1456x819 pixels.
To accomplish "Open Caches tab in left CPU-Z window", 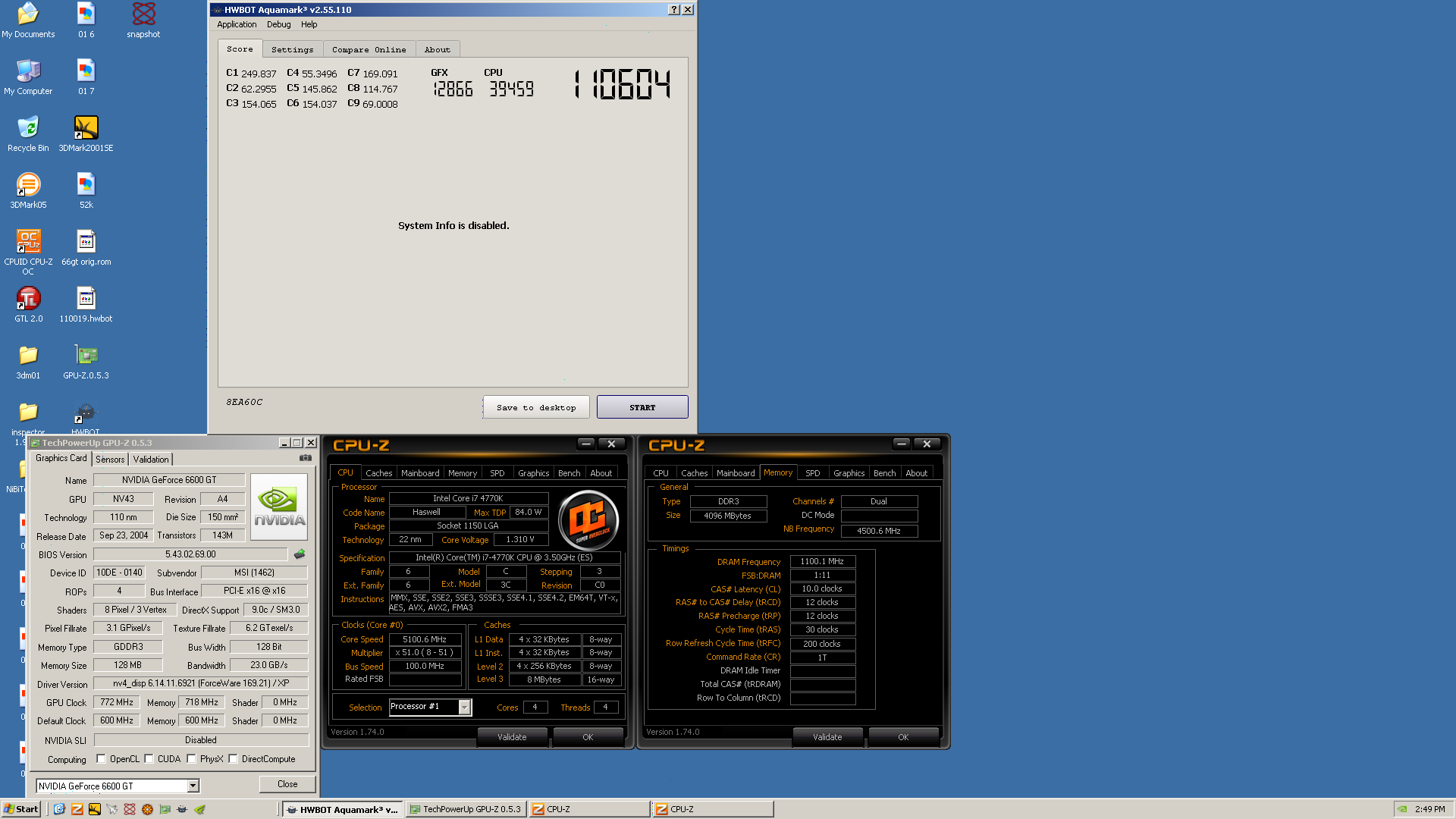I will point(378,472).
